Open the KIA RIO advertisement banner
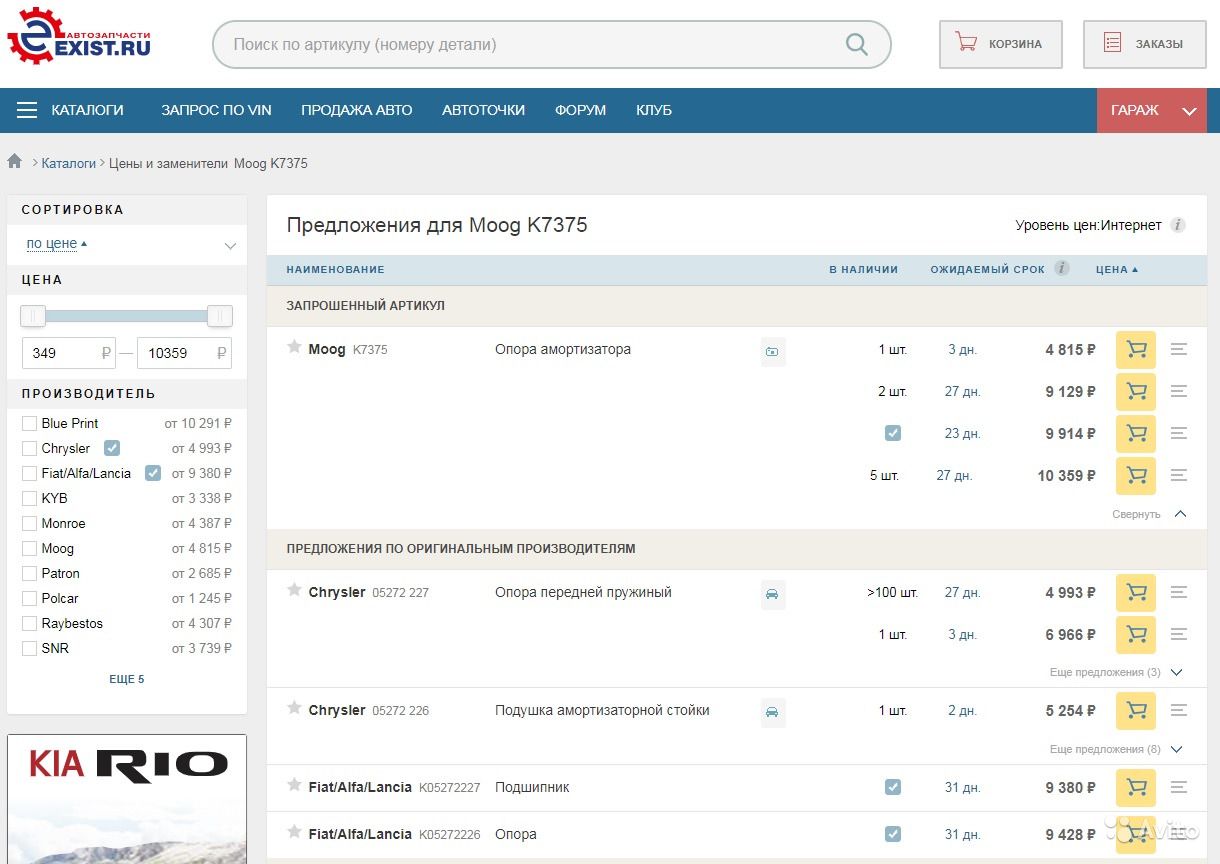 click(x=127, y=799)
